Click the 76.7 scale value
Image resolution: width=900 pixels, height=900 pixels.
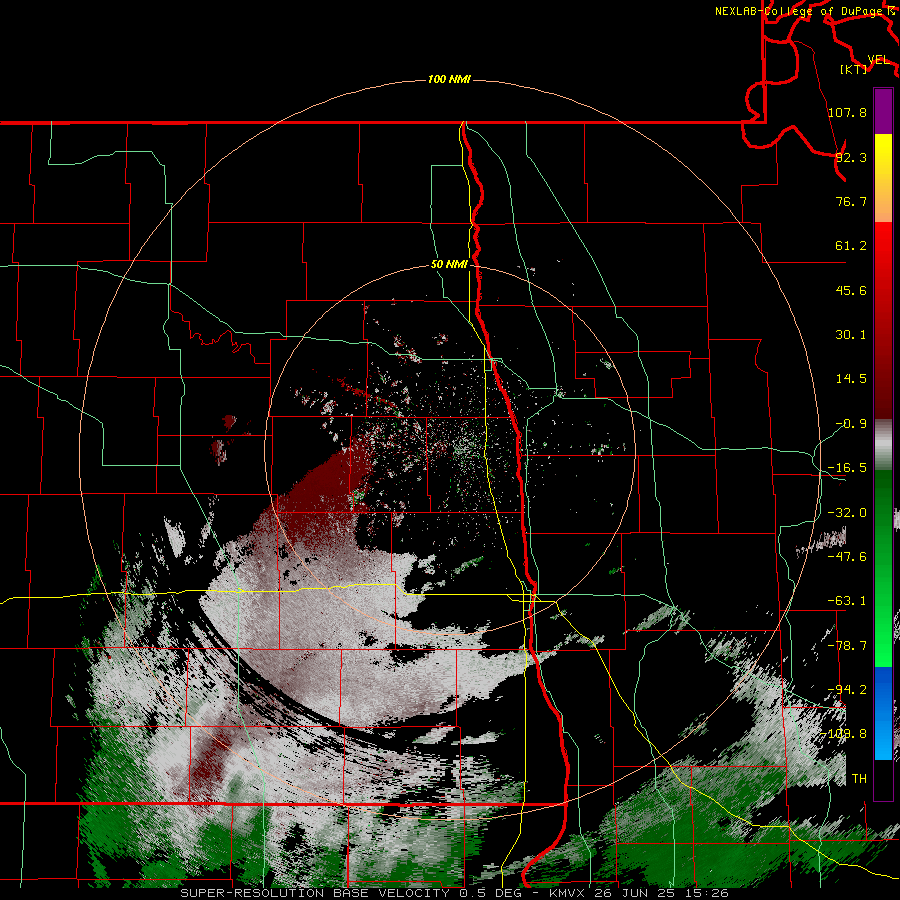851,201
